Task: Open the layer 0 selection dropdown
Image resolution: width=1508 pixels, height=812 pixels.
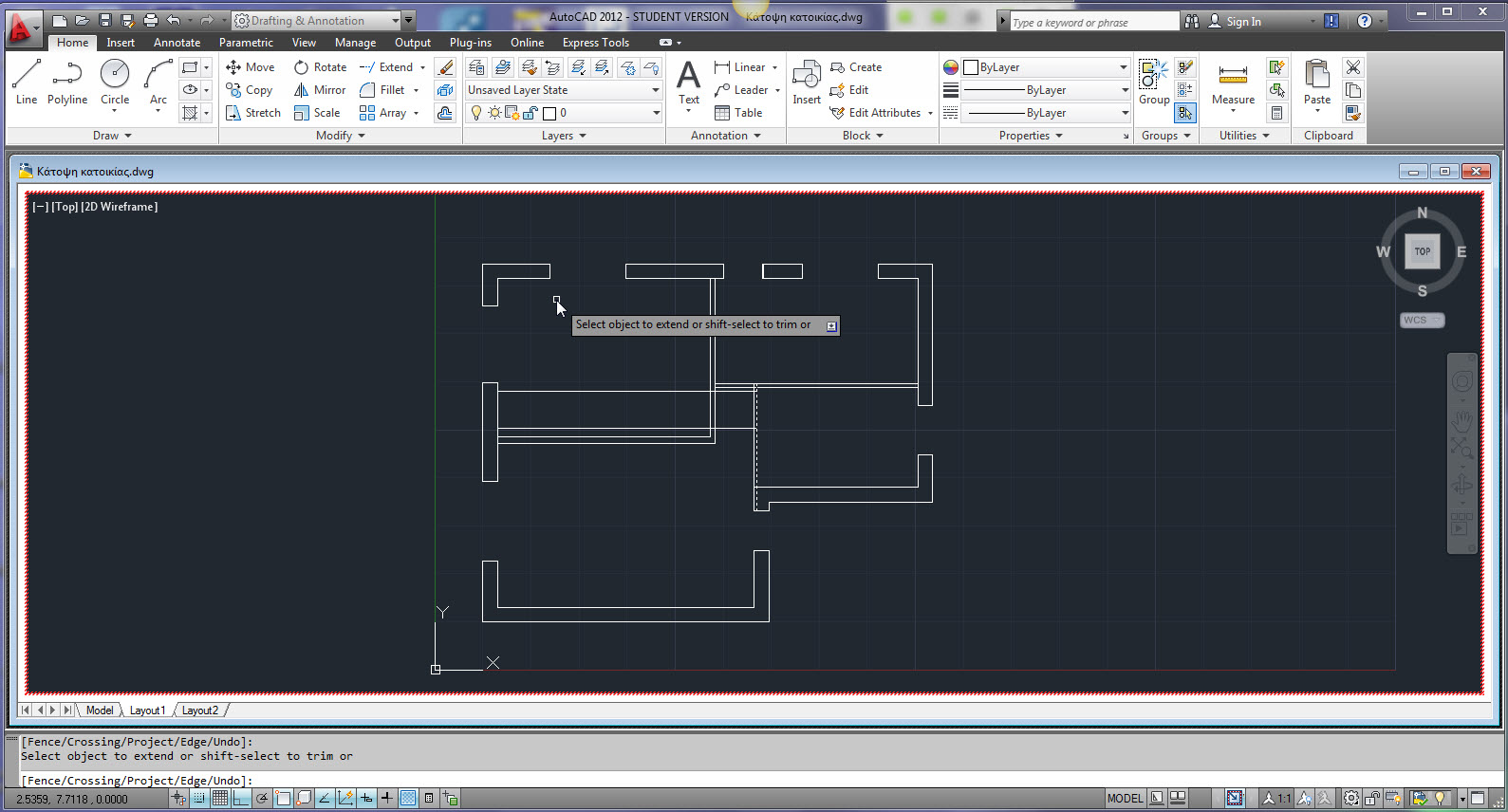Action: (564, 113)
